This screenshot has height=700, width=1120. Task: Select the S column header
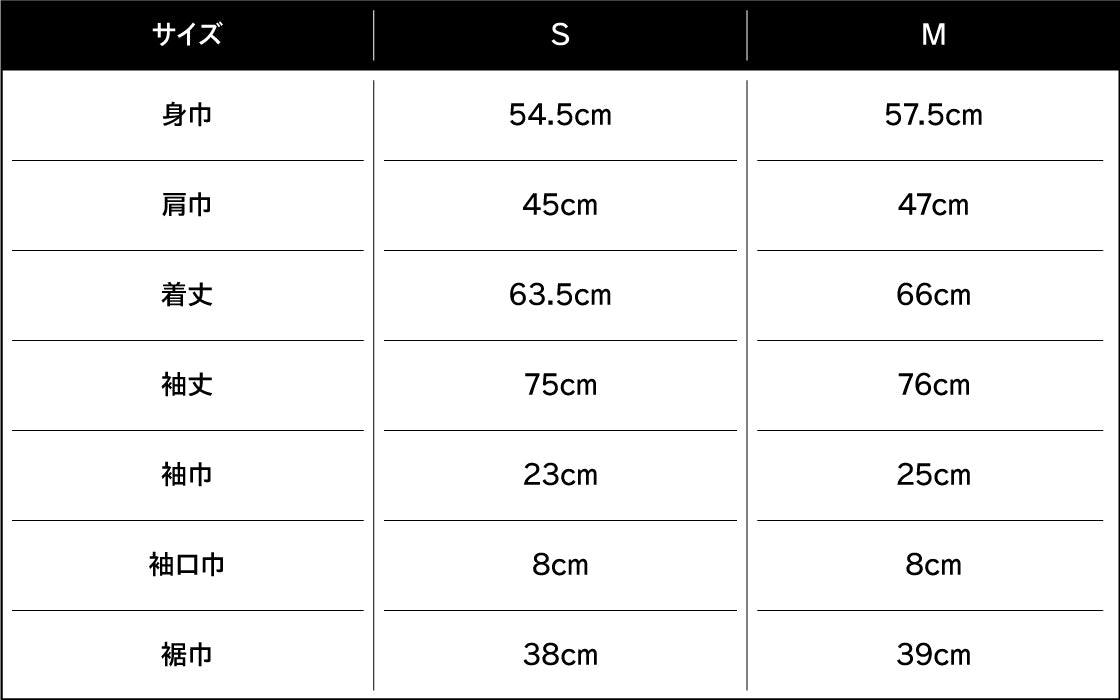tap(560, 35)
